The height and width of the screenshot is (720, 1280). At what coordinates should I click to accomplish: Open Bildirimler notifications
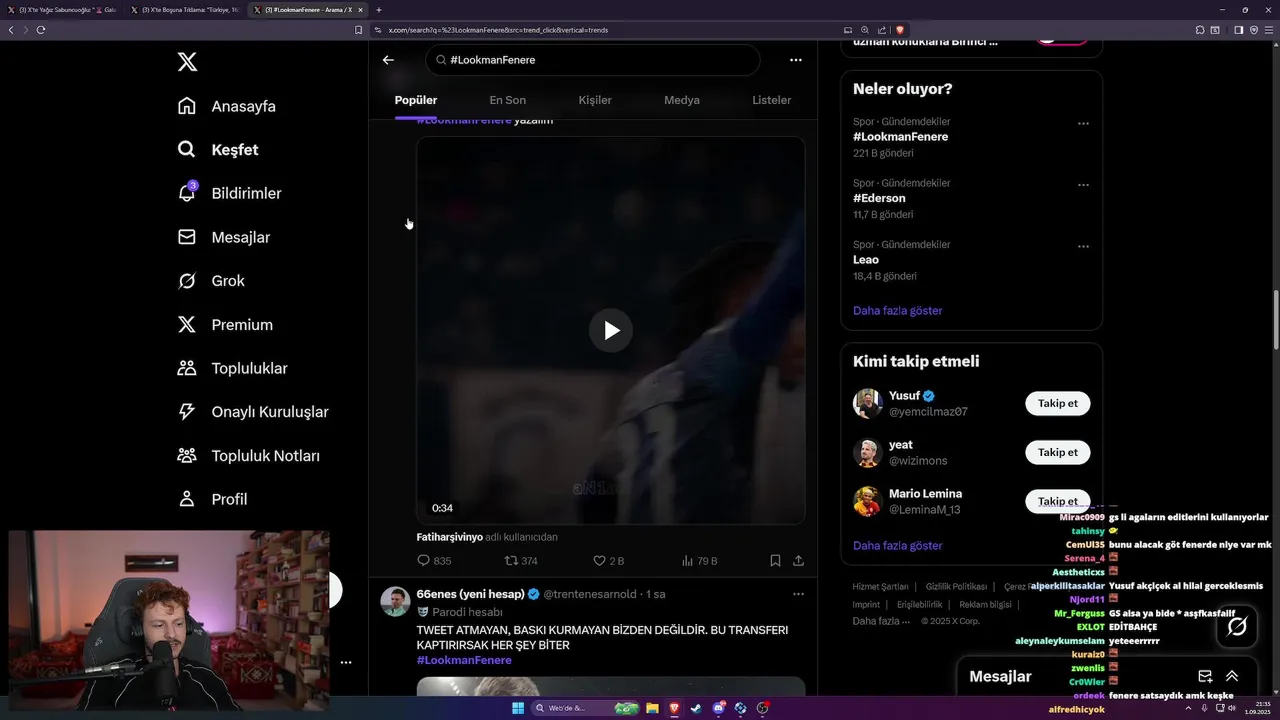click(x=229, y=193)
